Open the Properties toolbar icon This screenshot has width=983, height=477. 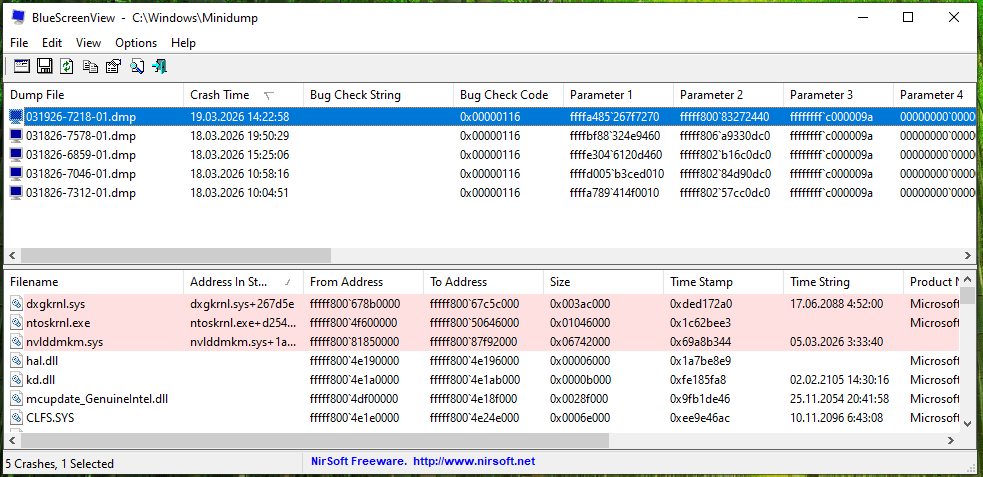click(113, 66)
